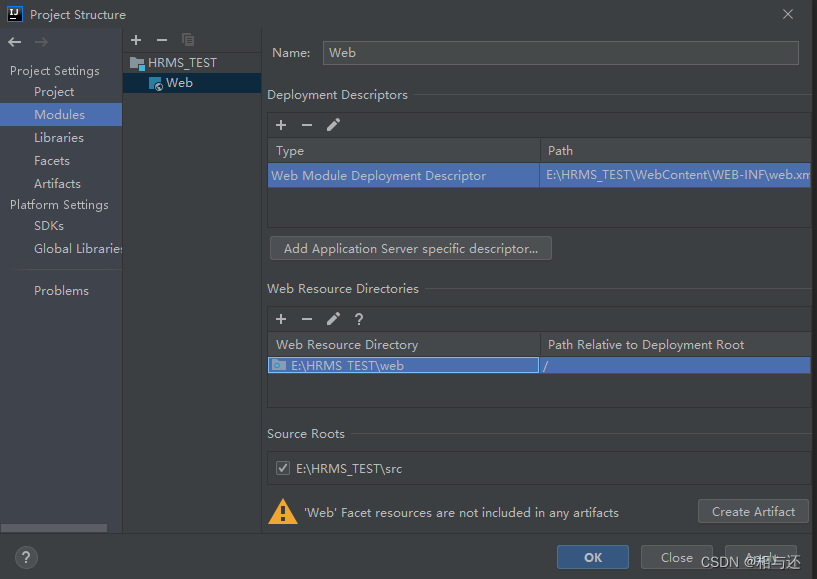Screen dimensions: 817x579
Task: Remove the selected web resource directory
Action: [x=307, y=319]
